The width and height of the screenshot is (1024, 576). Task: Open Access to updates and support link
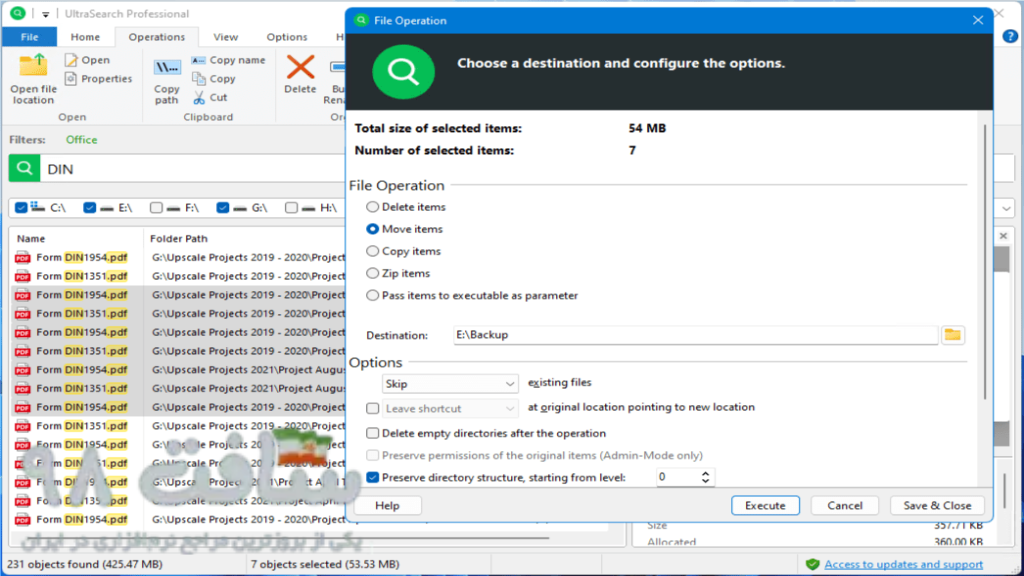pyautogui.click(x=903, y=564)
